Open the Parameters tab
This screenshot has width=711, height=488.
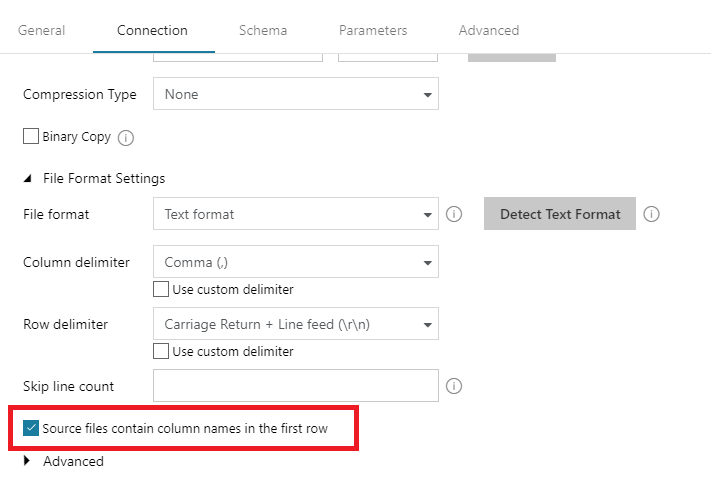coord(373,30)
